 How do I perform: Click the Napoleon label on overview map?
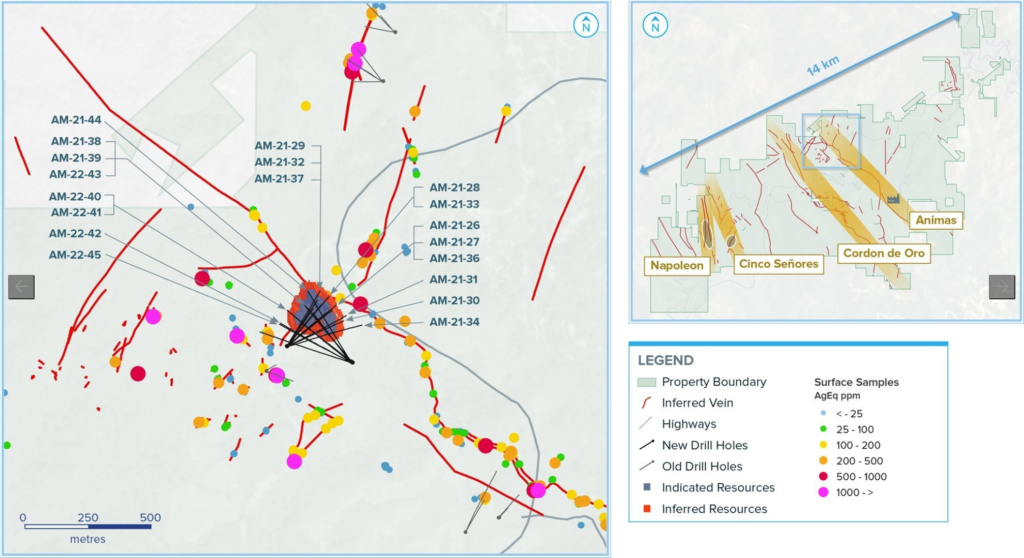click(678, 265)
